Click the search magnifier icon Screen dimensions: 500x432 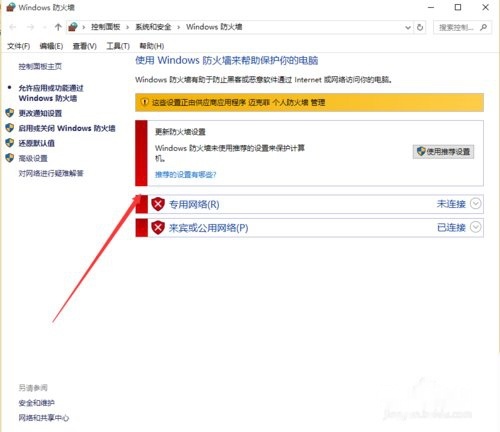click(x=483, y=27)
